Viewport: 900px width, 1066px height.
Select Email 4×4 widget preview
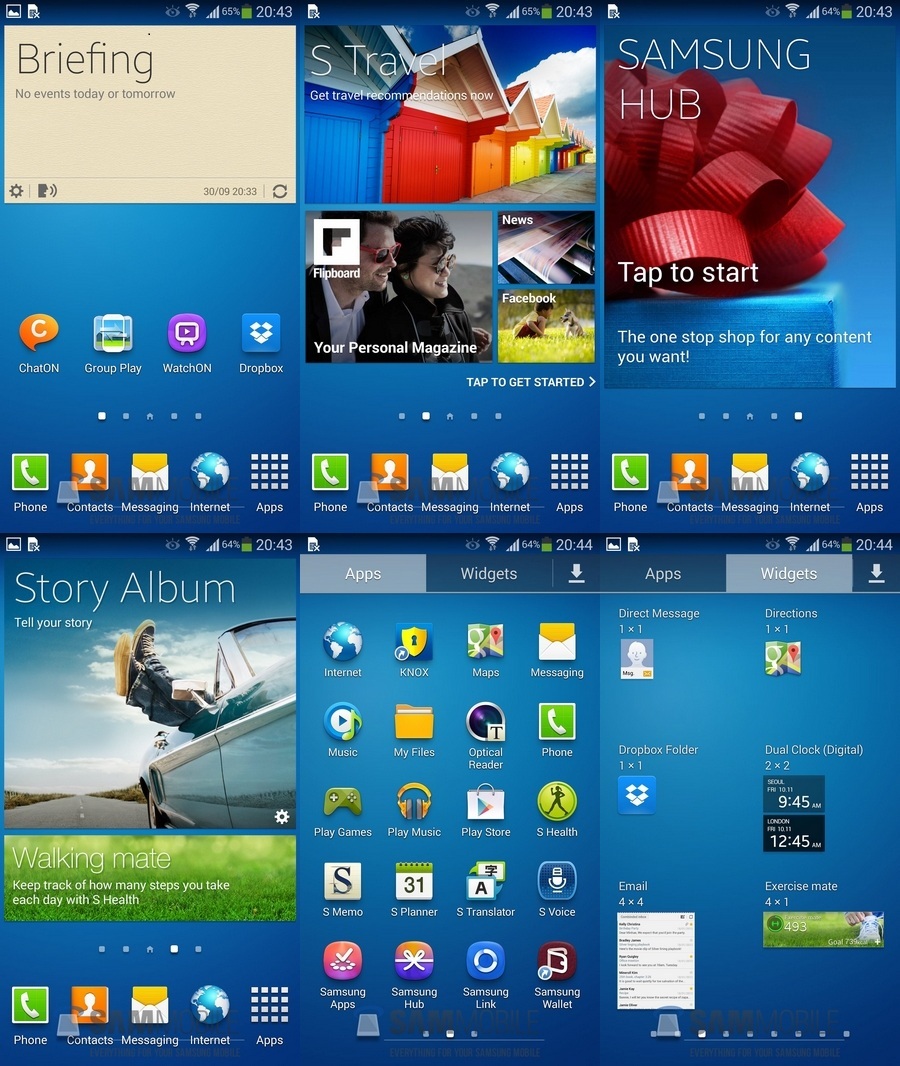pyautogui.click(x=656, y=960)
